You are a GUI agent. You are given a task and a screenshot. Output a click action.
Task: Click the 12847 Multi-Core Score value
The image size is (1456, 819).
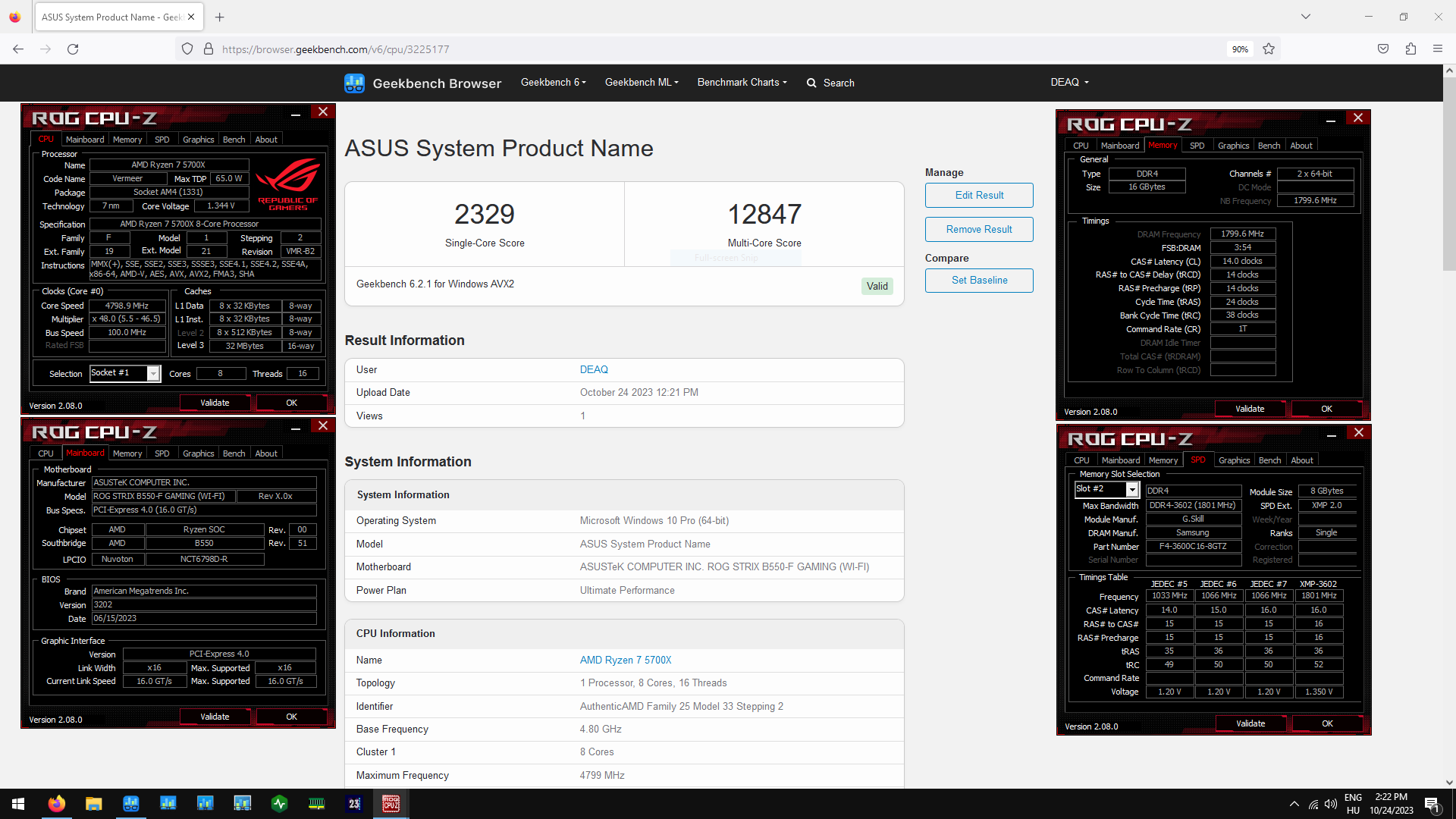(764, 215)
